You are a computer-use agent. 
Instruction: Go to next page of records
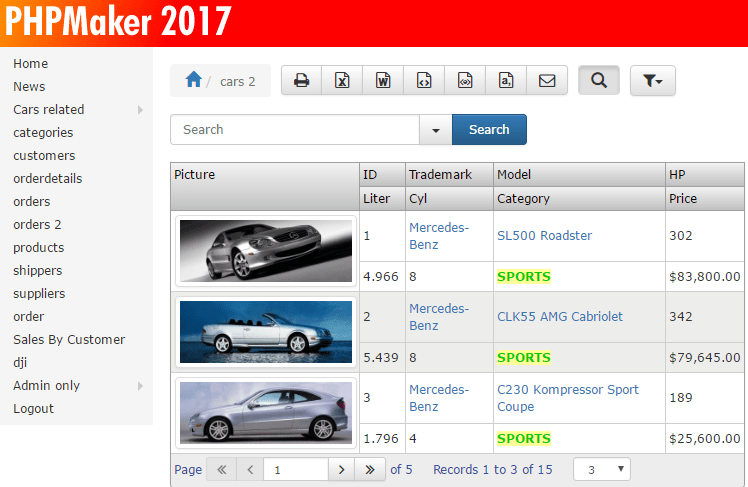click(341, 470)
